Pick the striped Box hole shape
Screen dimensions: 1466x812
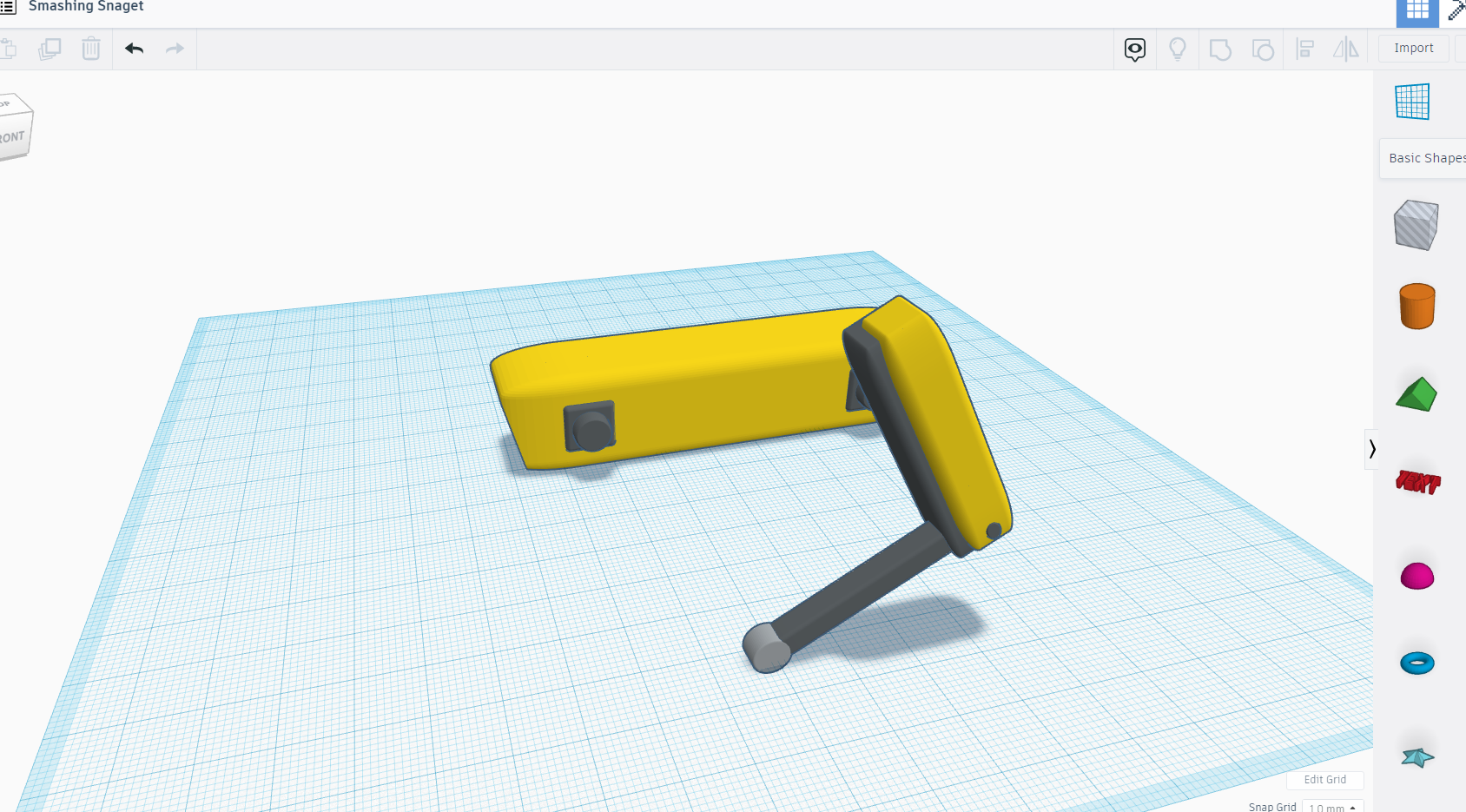1416,225
